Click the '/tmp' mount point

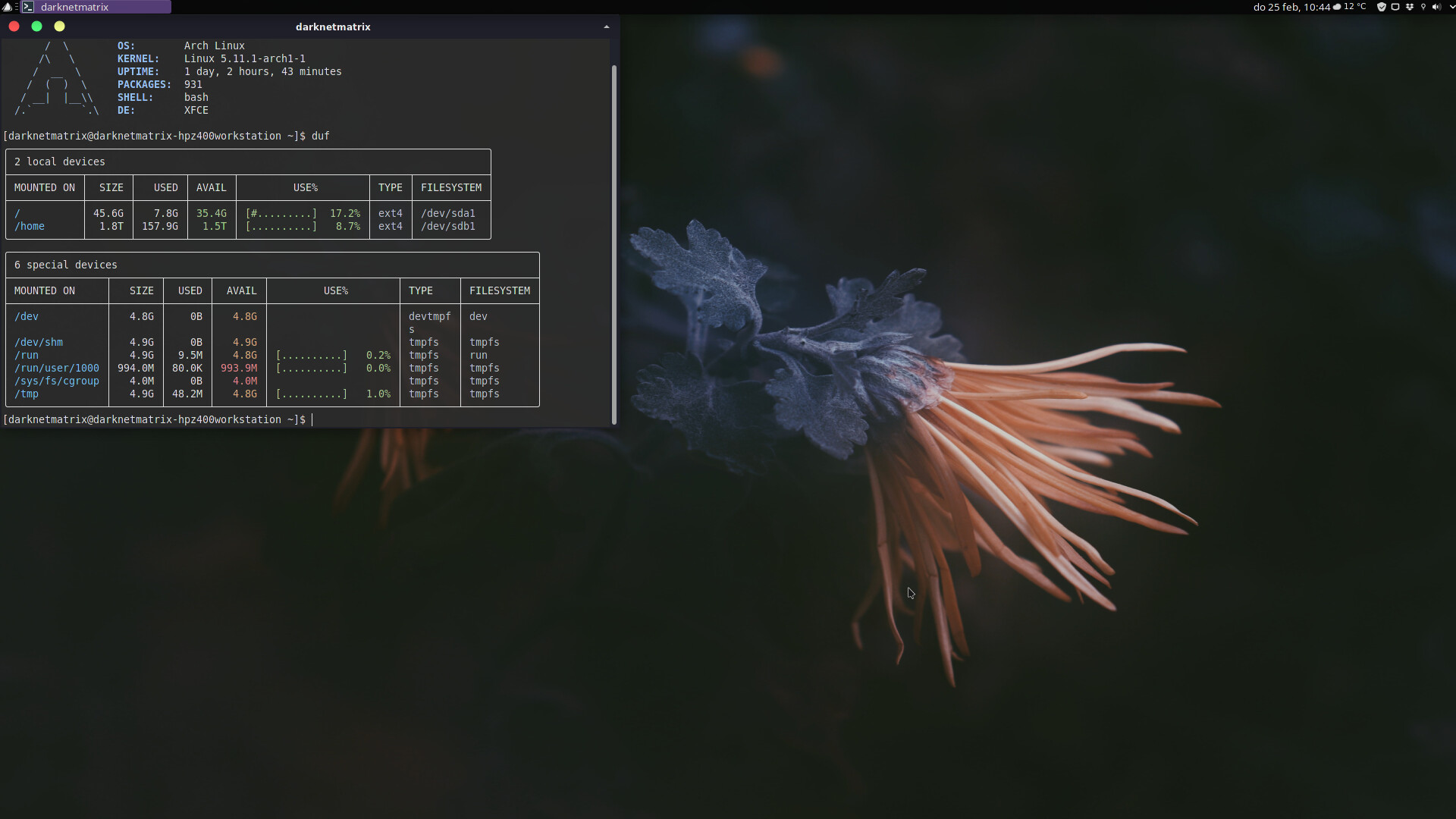pyautogui.click(x=26, y=394)
